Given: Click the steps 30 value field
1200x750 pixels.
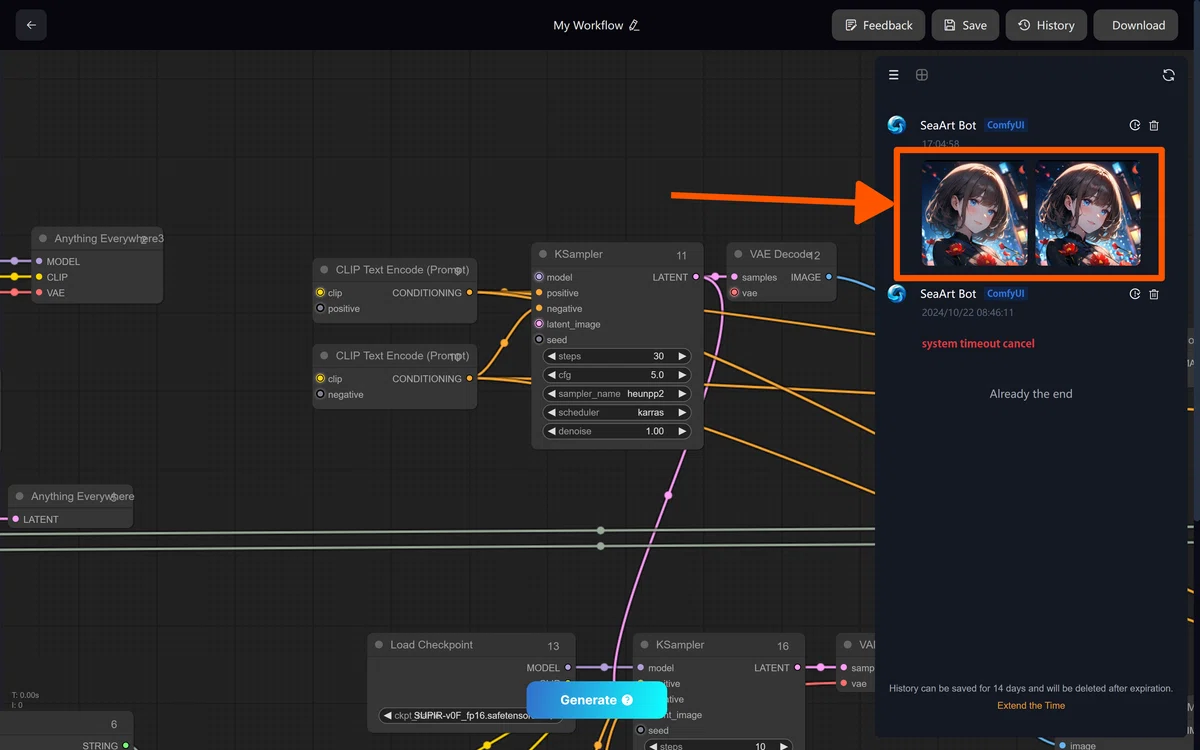Looking at the screenshot, I should coord(617,356).
